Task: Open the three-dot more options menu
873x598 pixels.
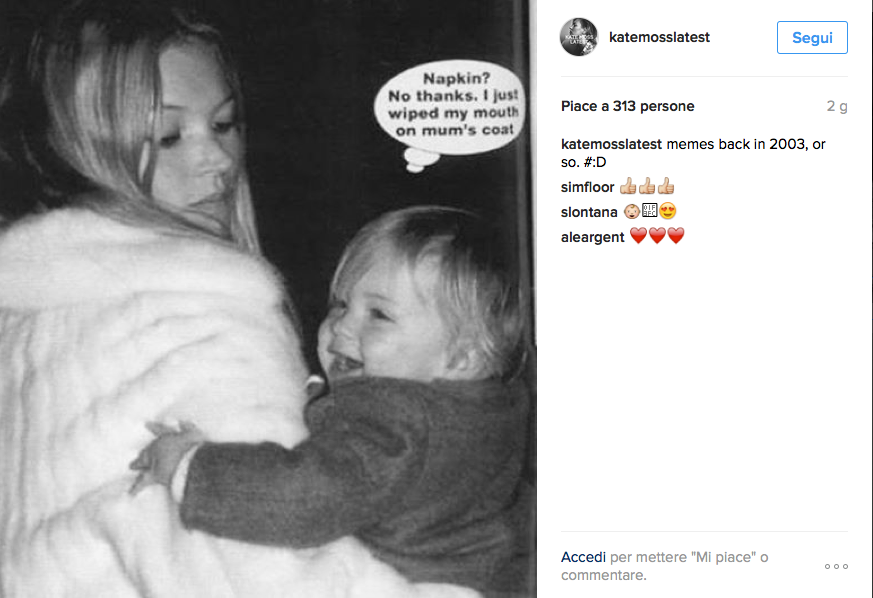Action: click(x=836, y=566)
